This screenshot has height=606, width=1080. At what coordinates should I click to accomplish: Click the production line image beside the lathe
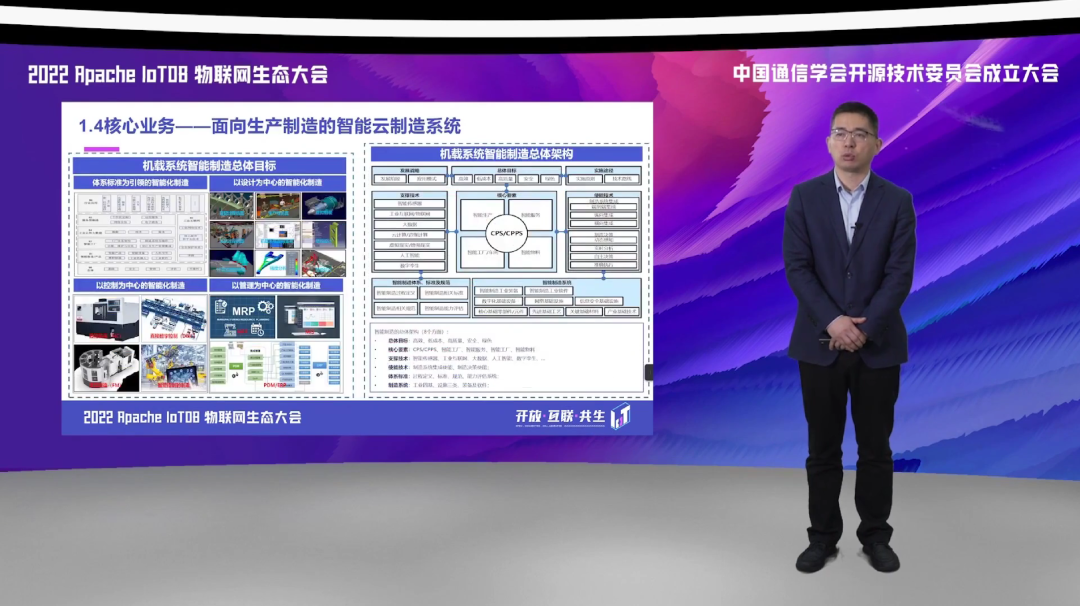click(174, 319)
